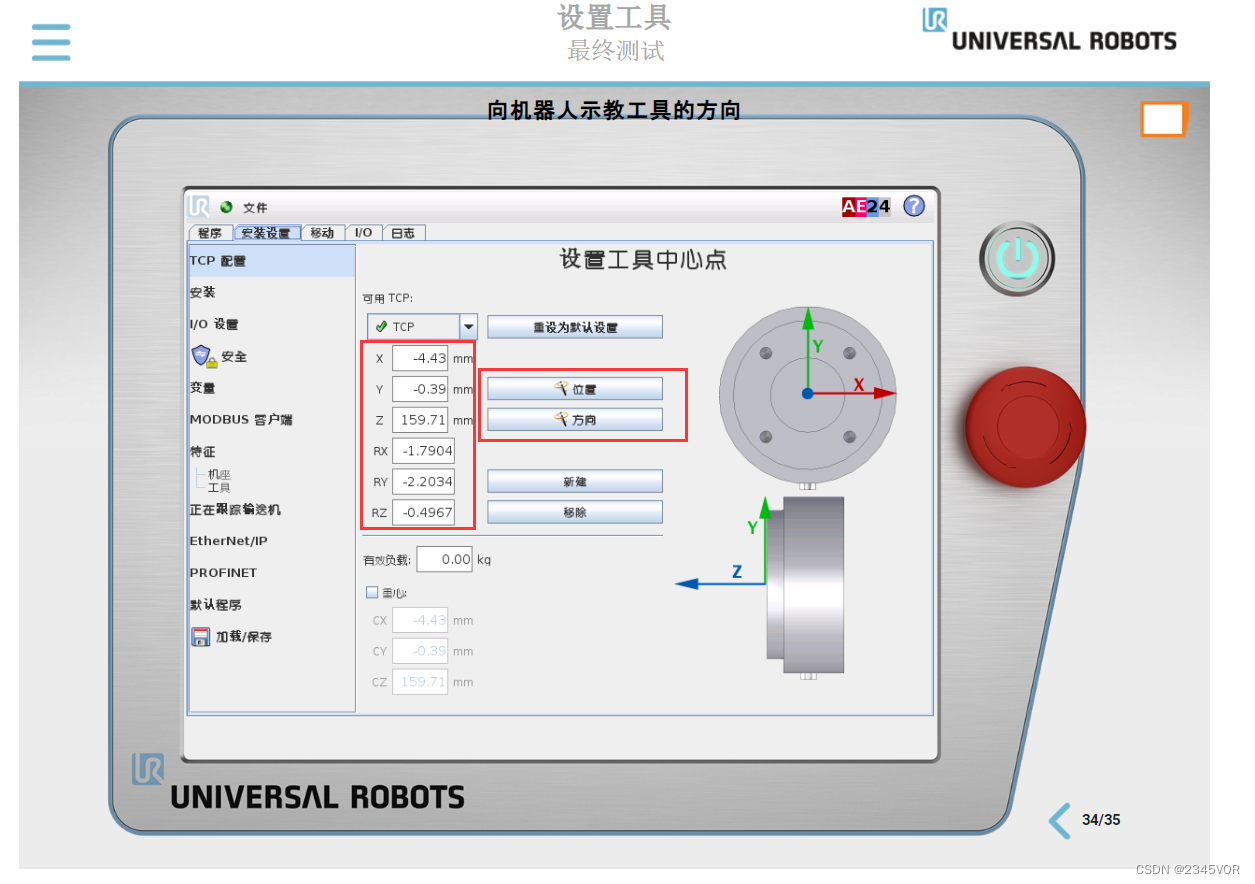
Task: Click the X field showing -4.43
Action: (420, 358)
